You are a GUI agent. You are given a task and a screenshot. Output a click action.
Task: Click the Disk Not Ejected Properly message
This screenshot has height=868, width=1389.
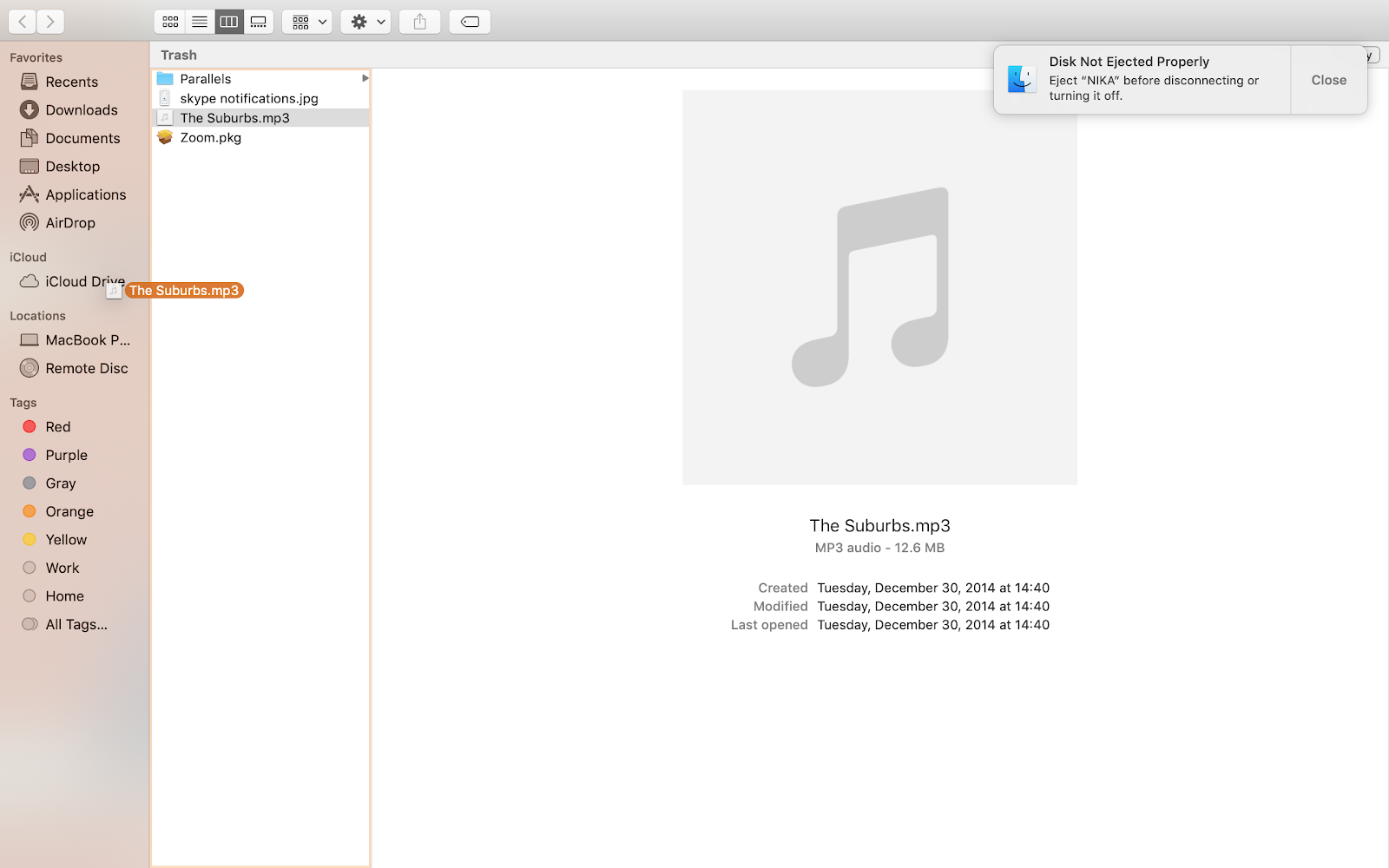(1129, 62)
